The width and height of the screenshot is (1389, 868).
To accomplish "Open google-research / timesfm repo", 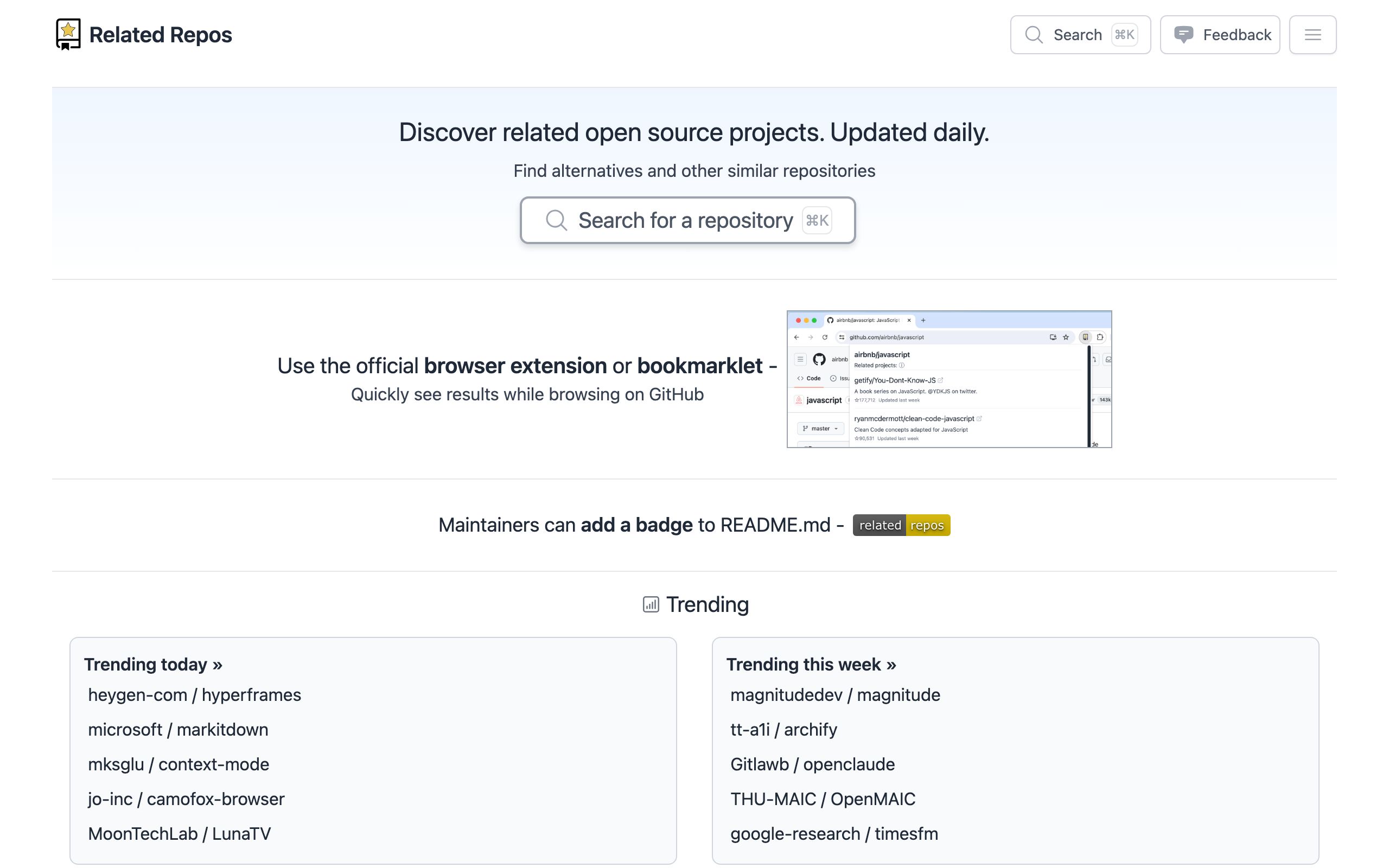I will pyautogui.click(x=834, y=834).
